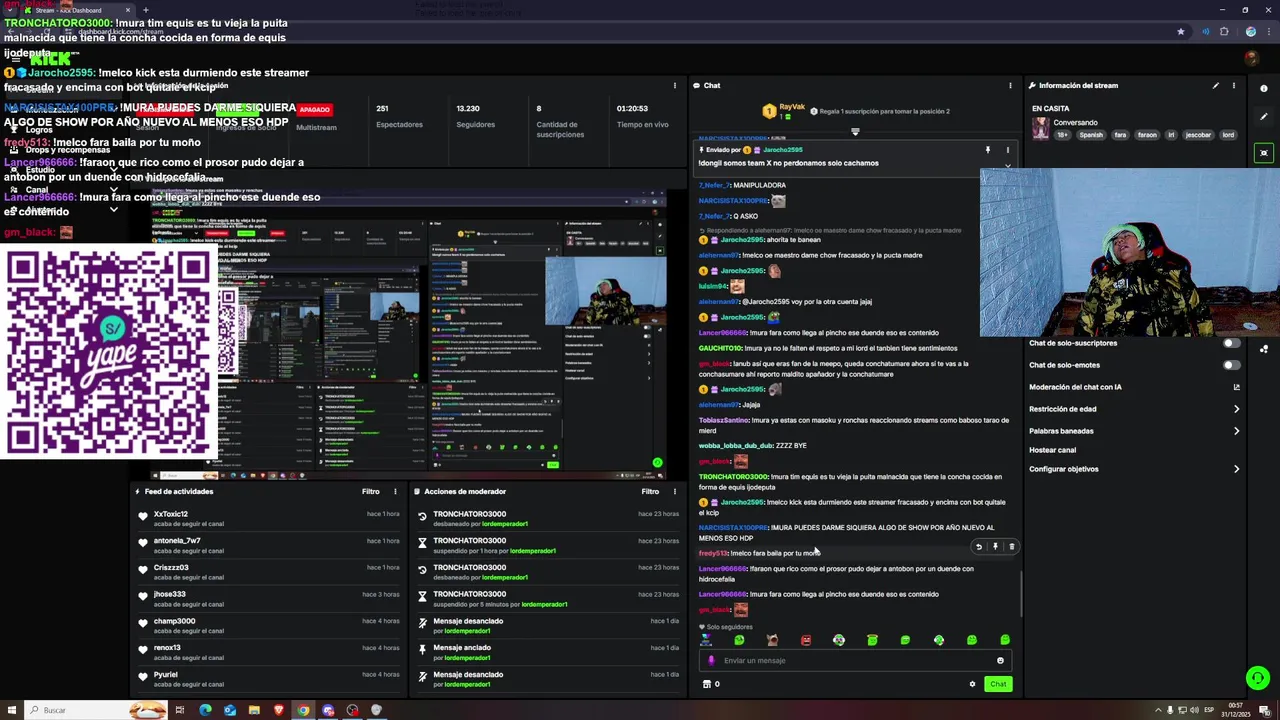1280x720 pixels.
Task: Open Información del stream three-dot menu
Action: click(1234, 85)
